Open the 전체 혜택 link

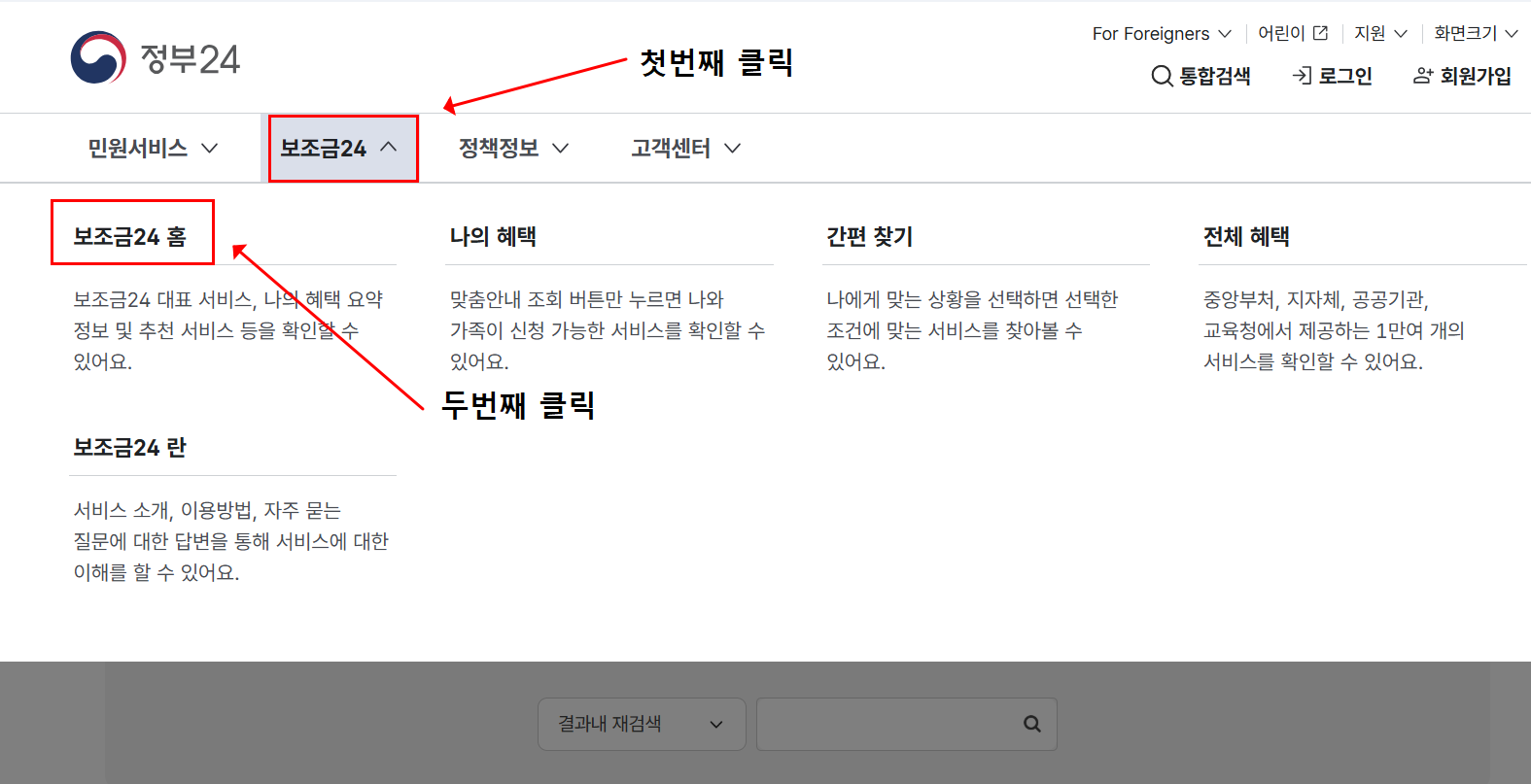coord(1246,236)
